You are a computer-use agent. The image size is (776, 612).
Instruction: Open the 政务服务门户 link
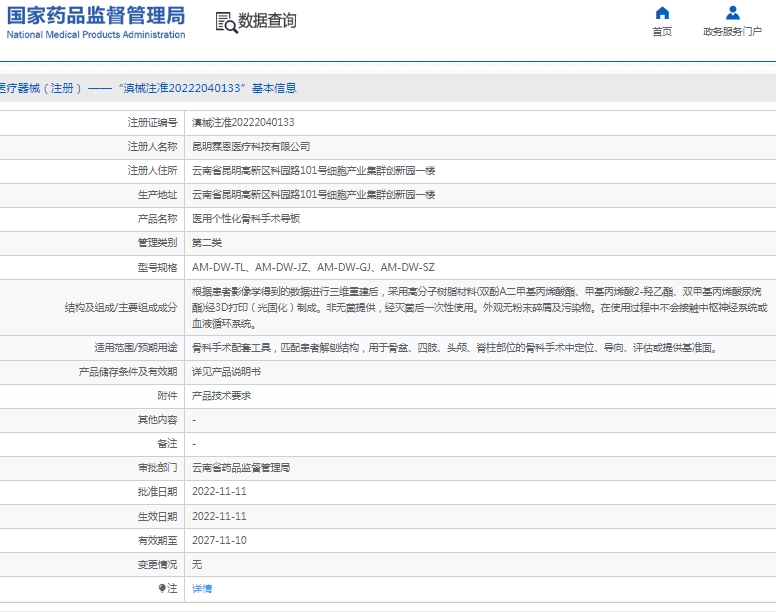[732, 32]
